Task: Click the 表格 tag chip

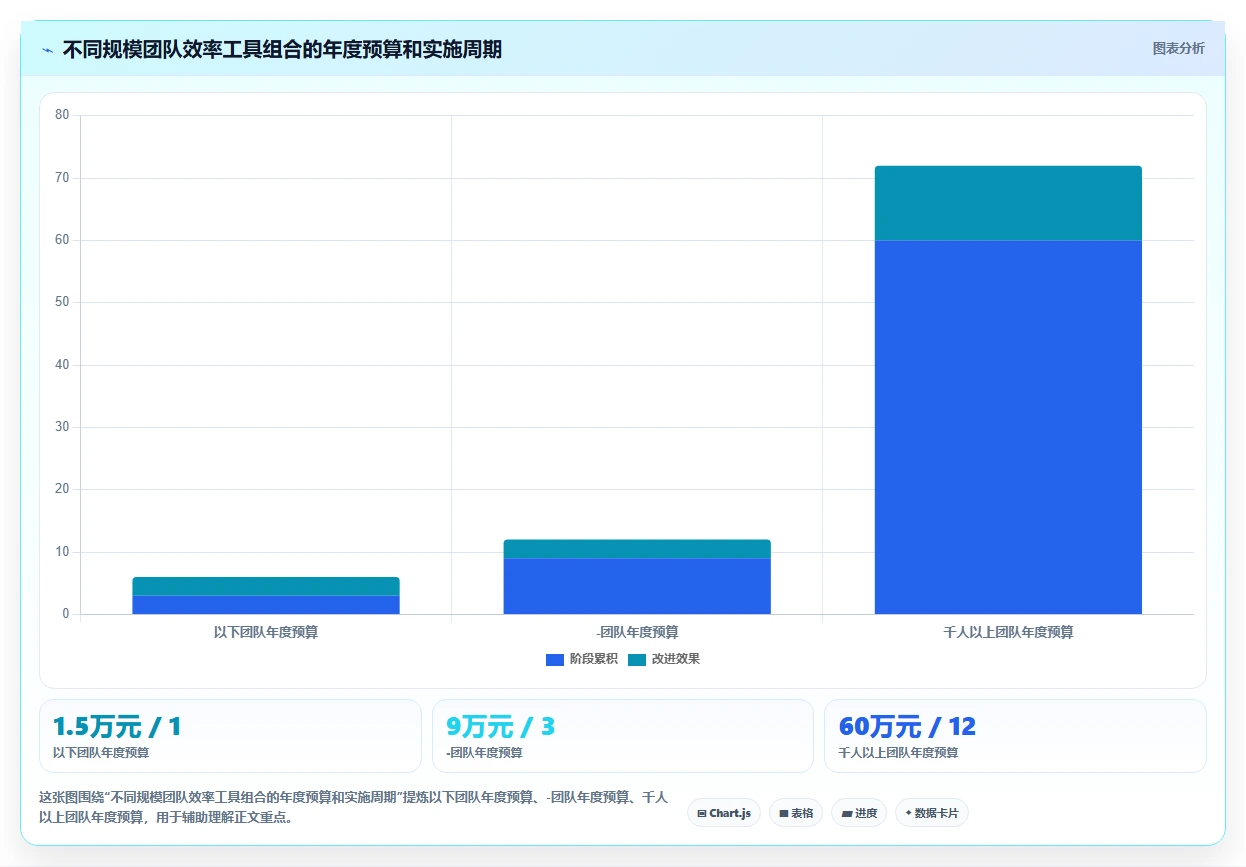Action: pos(796,813)
